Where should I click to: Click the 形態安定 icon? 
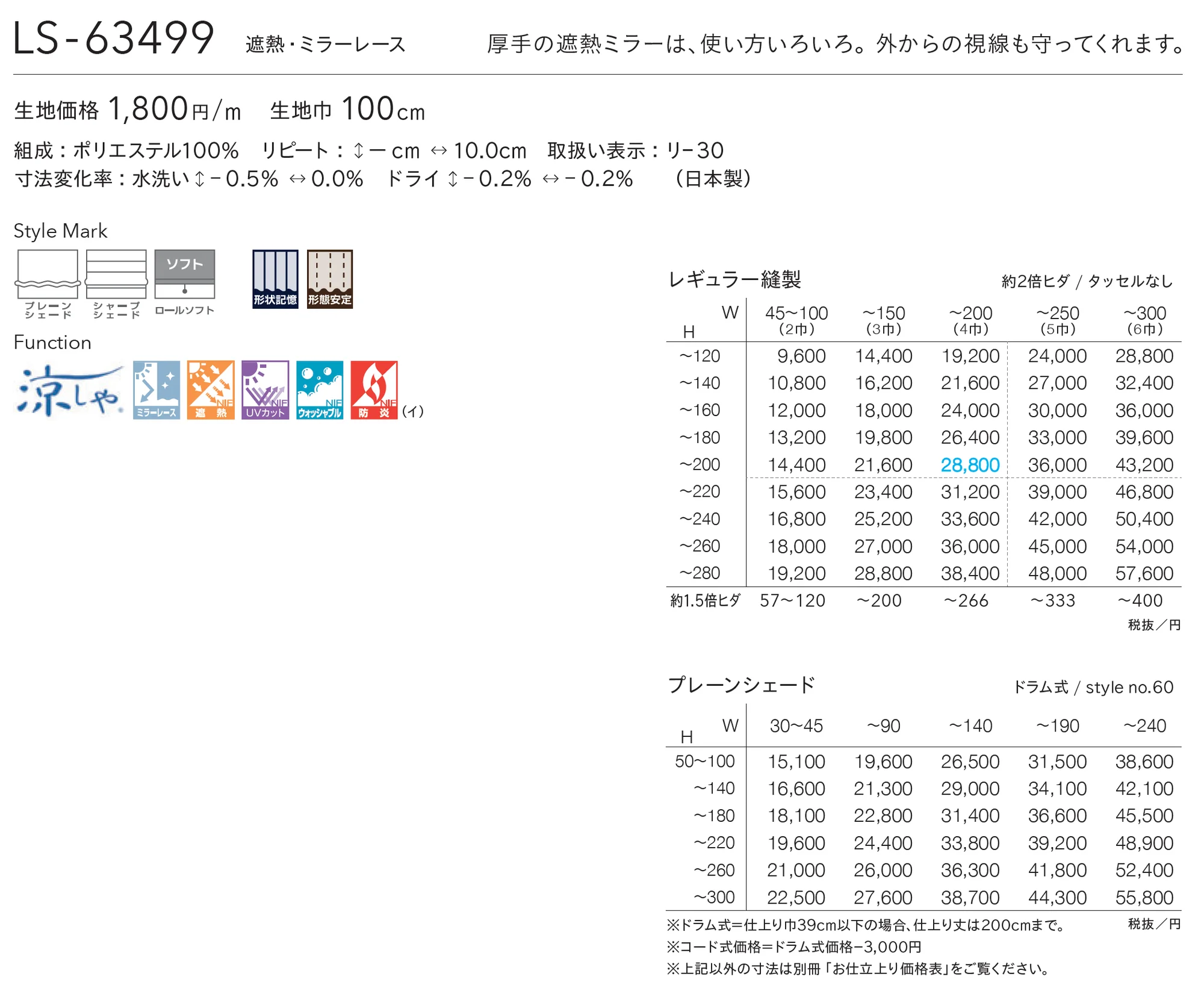[x=330, y=279]
